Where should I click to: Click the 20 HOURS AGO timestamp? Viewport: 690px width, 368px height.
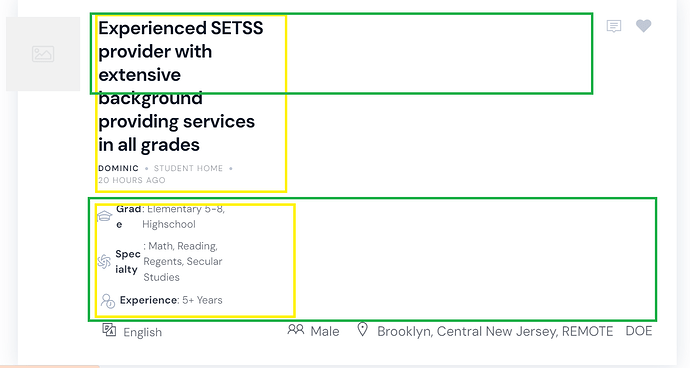(x=132, y=180)
